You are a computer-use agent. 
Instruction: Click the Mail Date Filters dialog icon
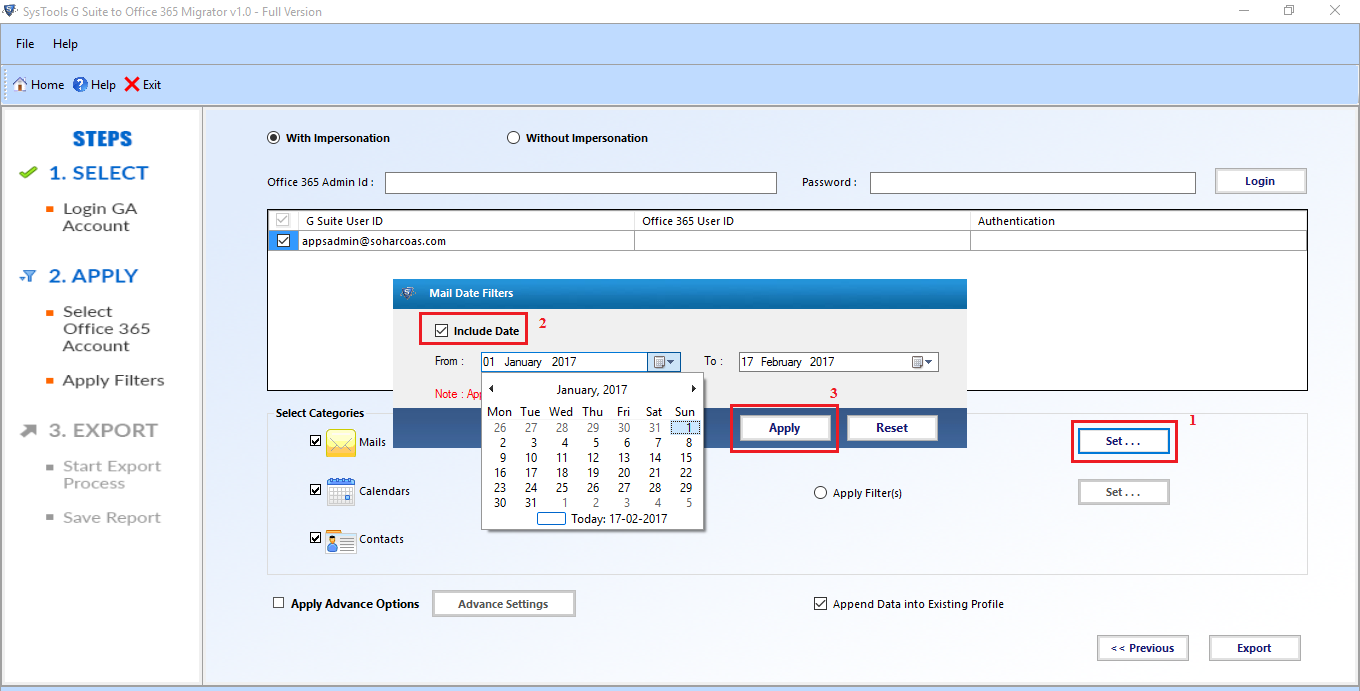pyautogui.click(x=407, y=293)
